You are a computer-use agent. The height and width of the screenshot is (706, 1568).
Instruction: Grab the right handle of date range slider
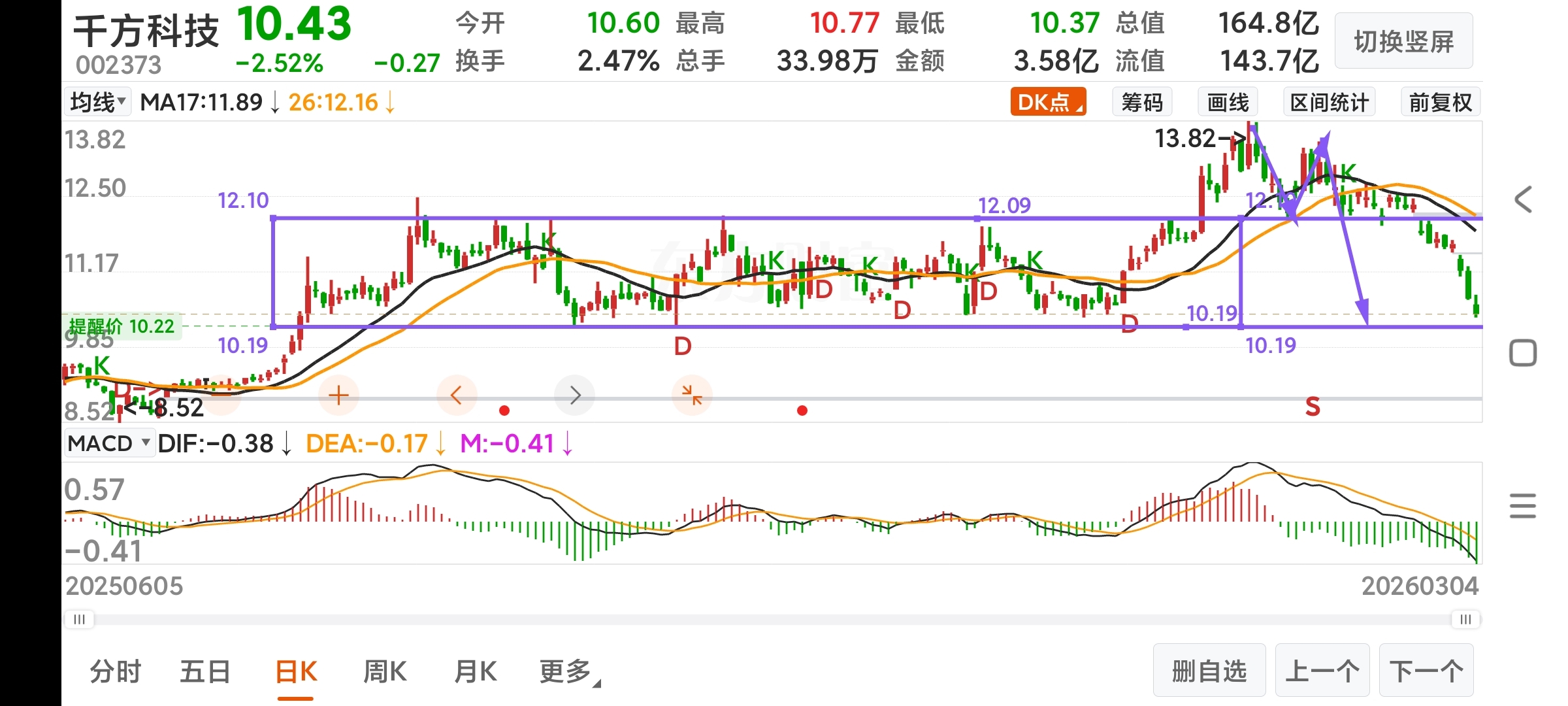(x=1465, y=619)
